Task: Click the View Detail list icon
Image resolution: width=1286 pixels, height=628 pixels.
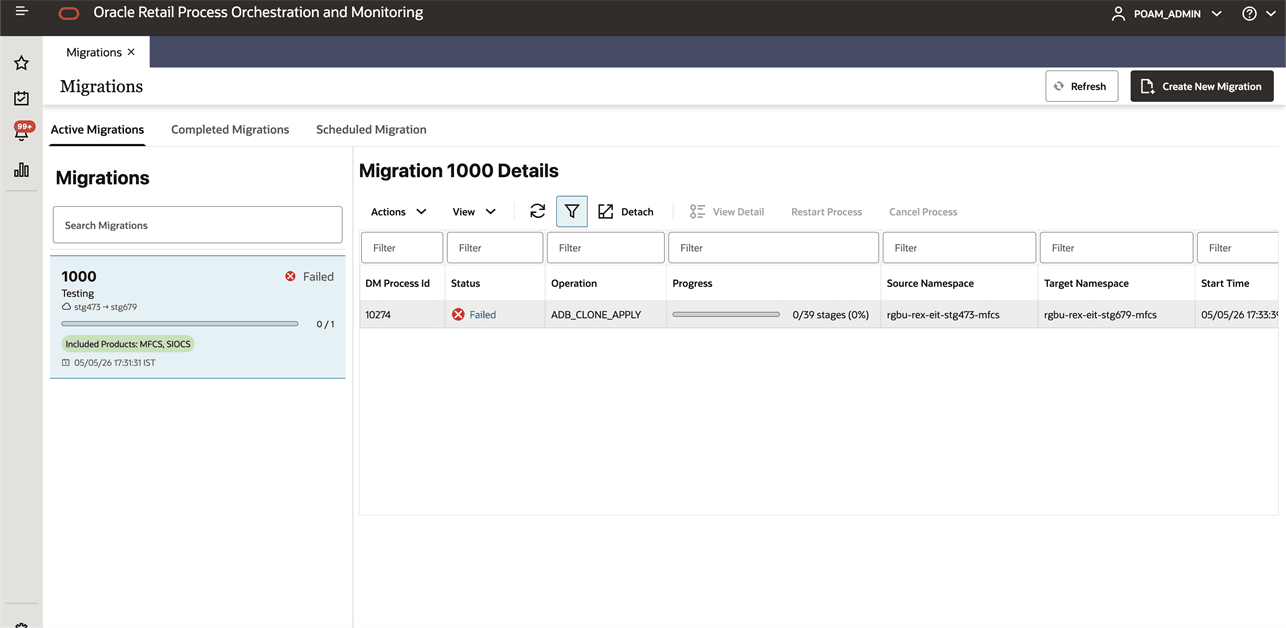Action: coord(697,211)
